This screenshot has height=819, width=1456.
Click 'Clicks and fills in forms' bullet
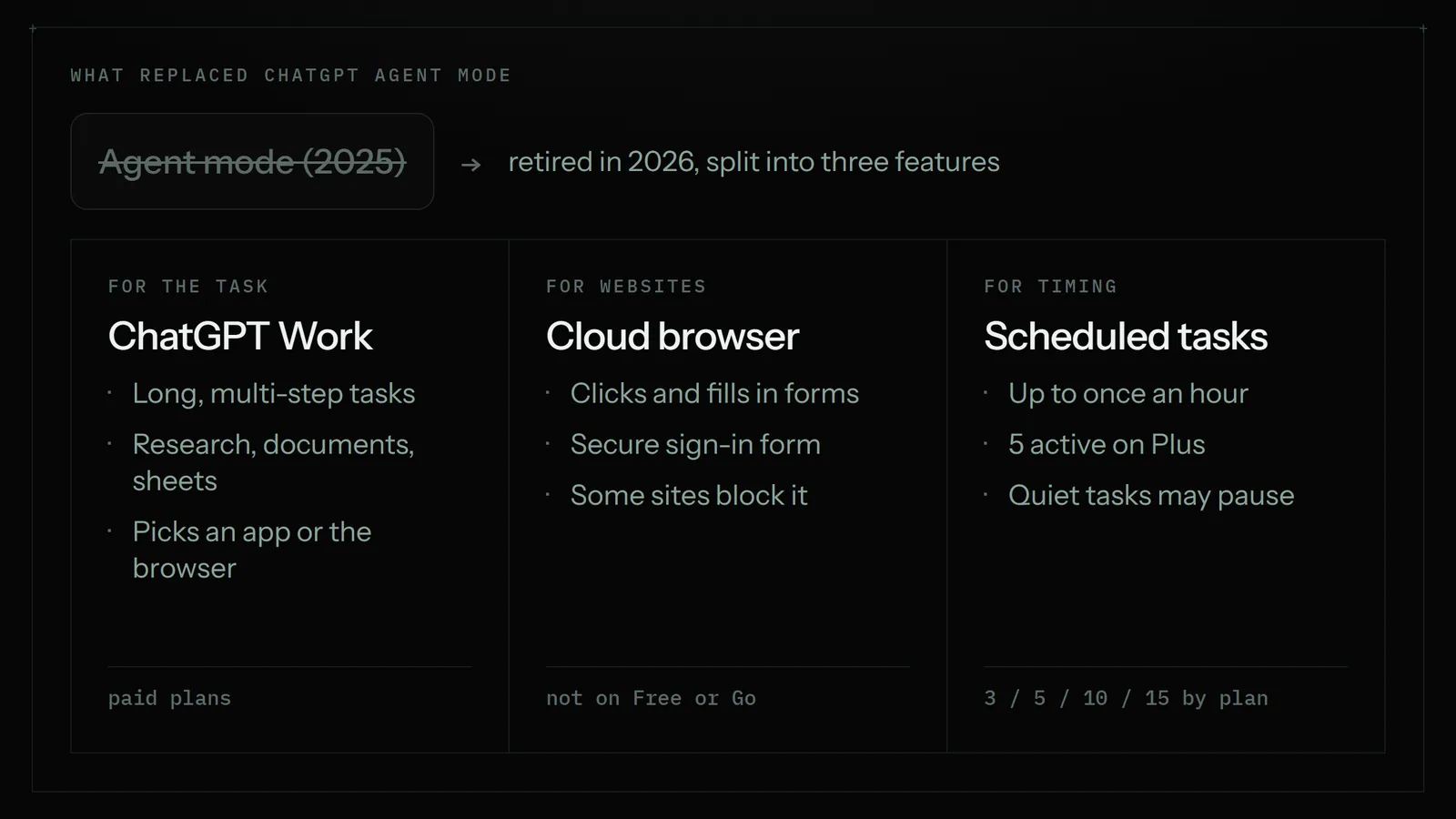[714, 393]
